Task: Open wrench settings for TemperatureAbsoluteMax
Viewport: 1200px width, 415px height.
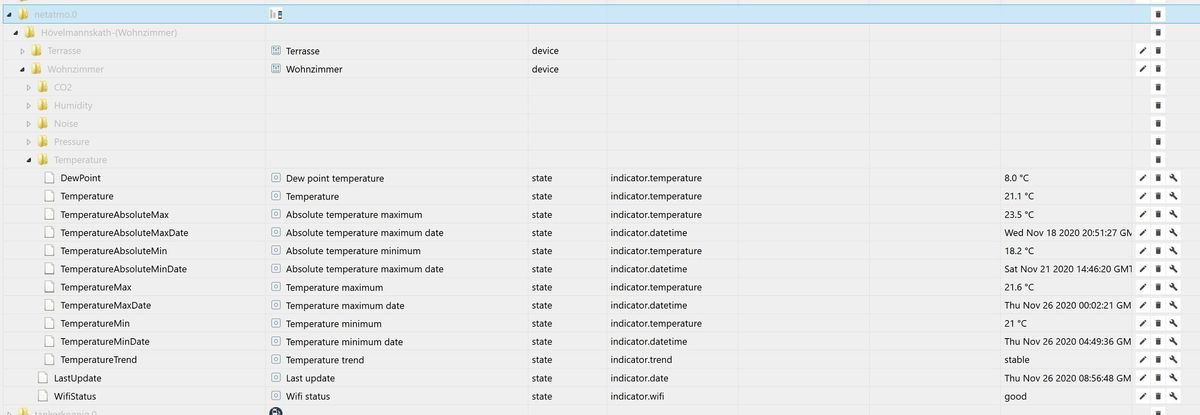Action: 1174,214
